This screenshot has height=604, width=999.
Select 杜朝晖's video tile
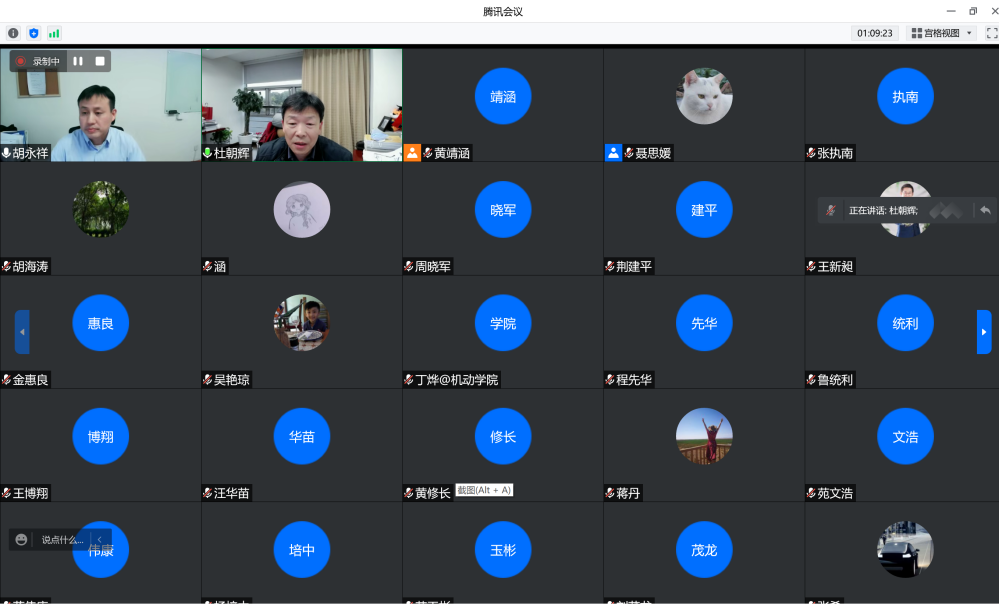(x=301, y=105)
